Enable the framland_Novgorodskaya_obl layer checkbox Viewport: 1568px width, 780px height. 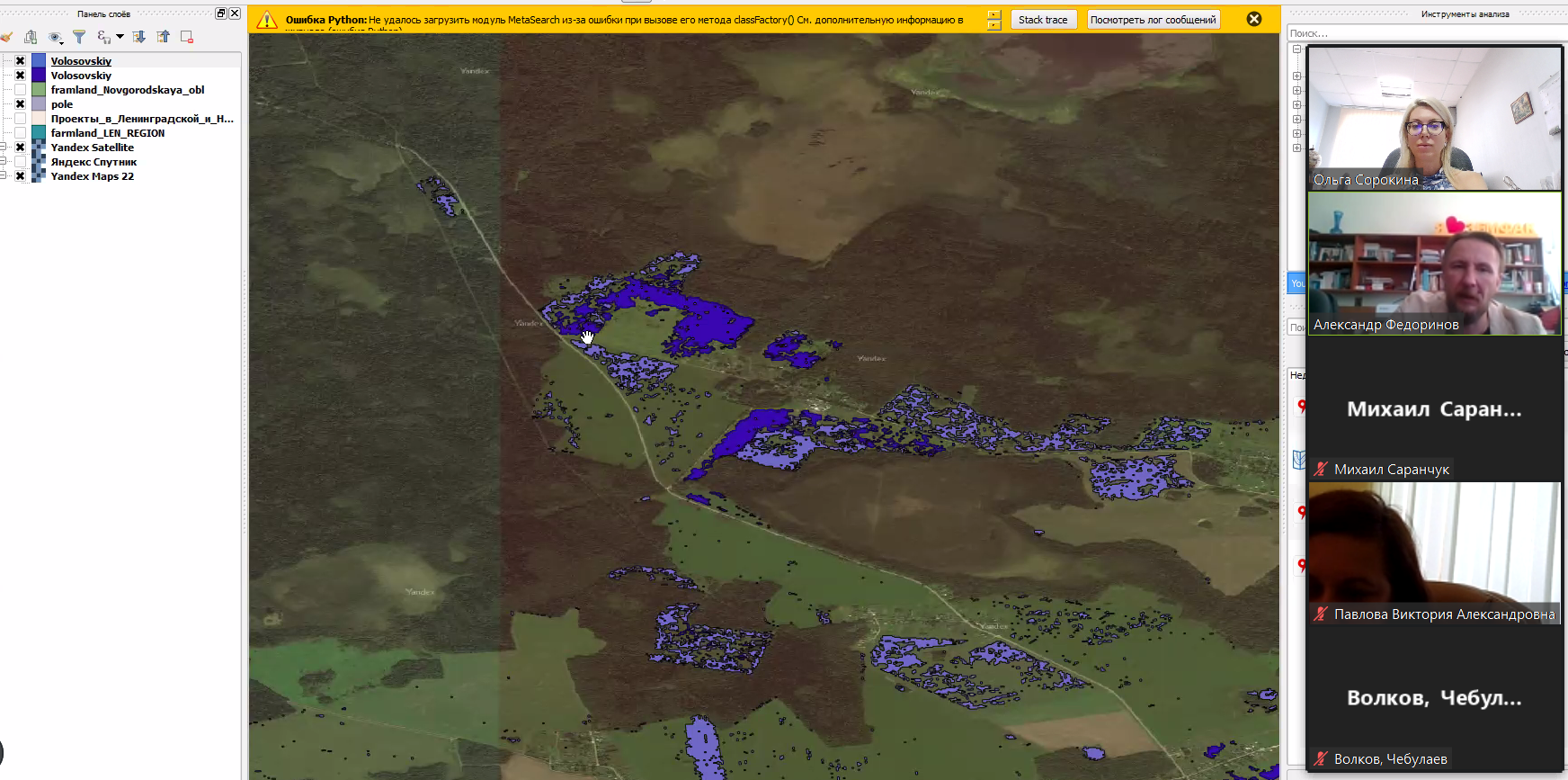tap(20, 90)
